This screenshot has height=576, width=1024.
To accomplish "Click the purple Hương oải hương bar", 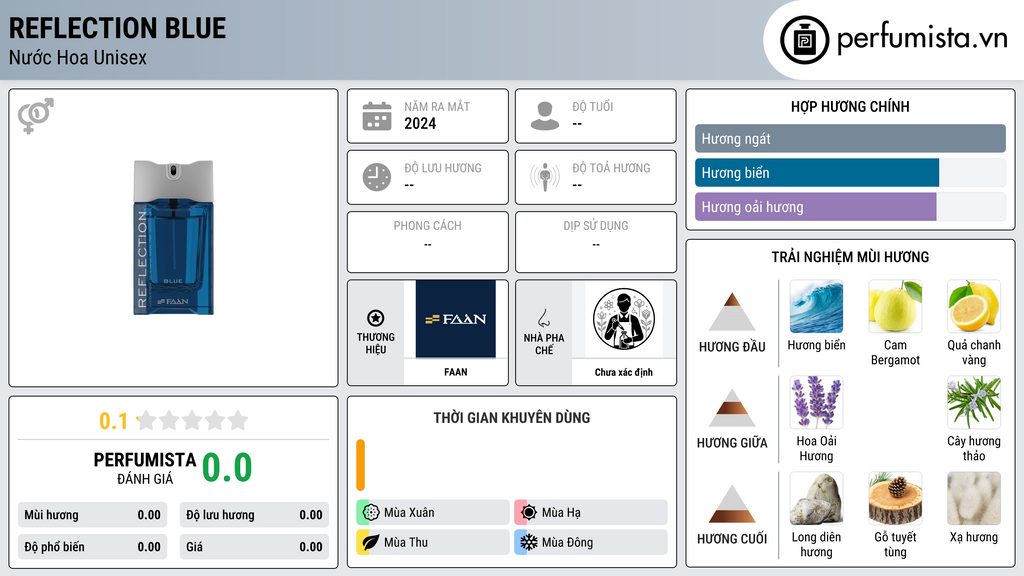I will [x=816, y=207].
